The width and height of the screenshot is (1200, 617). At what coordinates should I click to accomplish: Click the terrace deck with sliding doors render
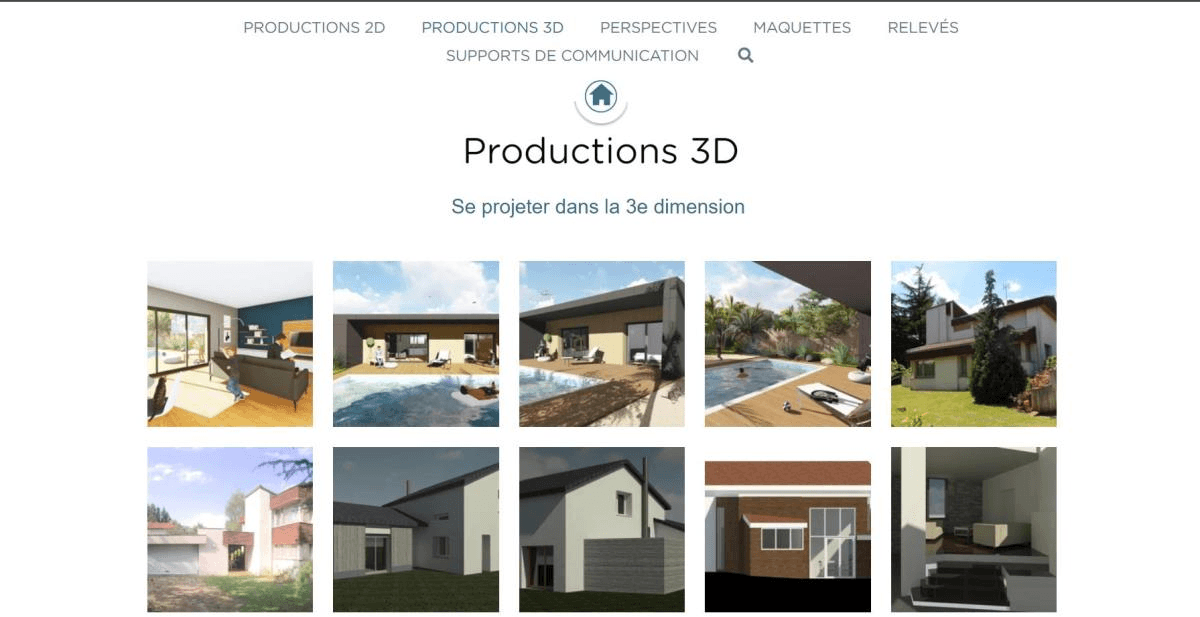601,342
